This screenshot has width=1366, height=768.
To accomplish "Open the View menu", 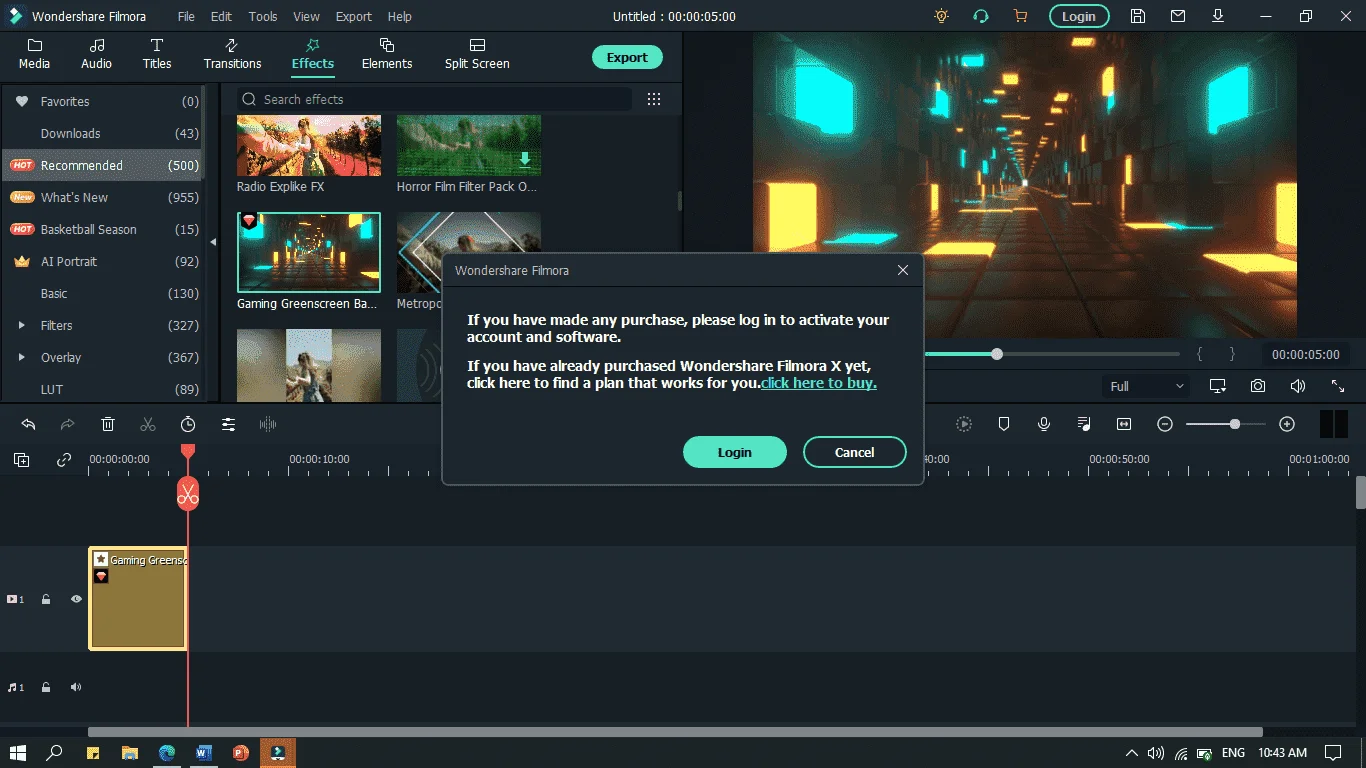I will click(x=307, y=16).
